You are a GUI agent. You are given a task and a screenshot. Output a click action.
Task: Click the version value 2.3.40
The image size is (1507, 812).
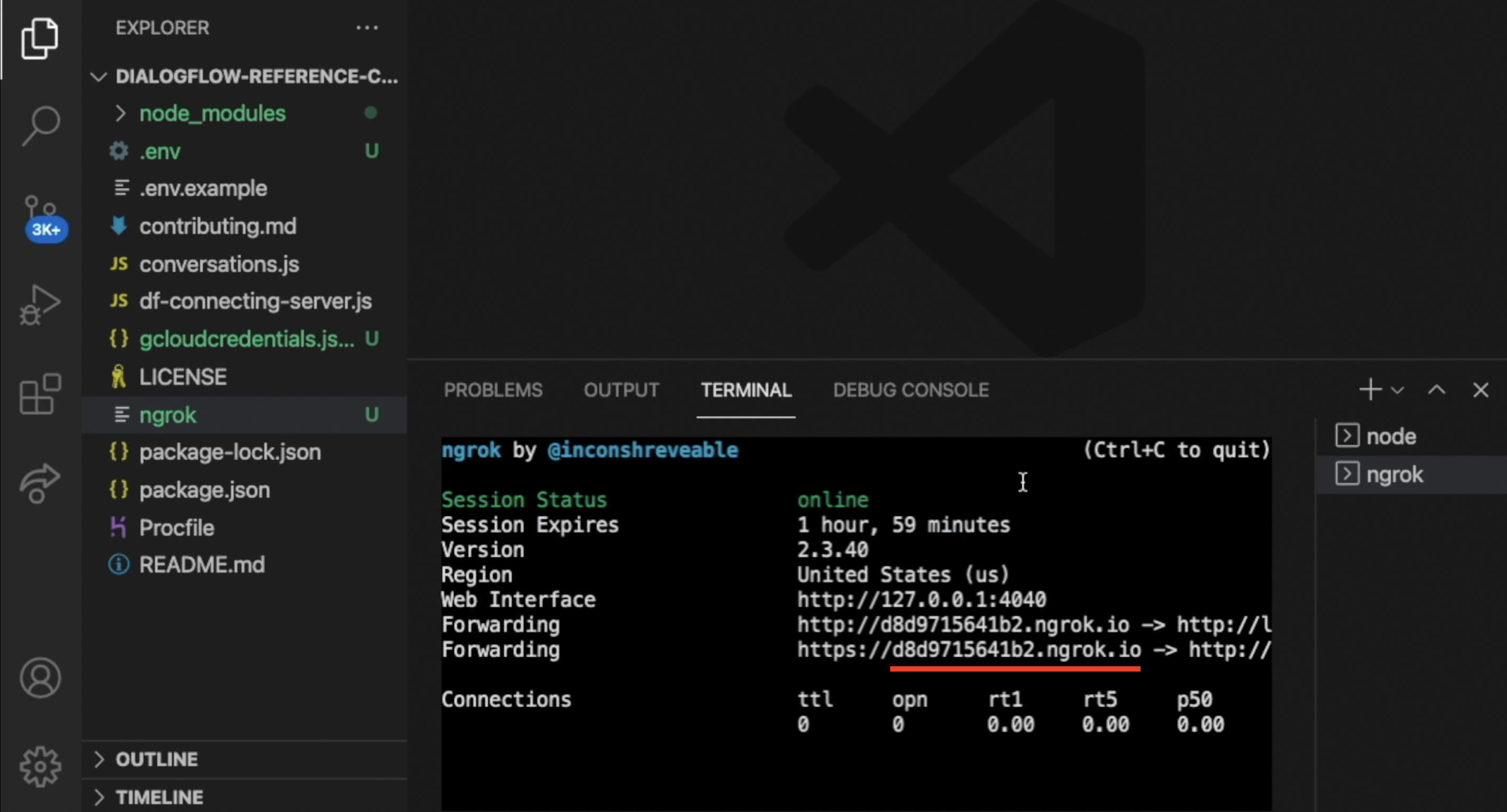tap(833, 549)
